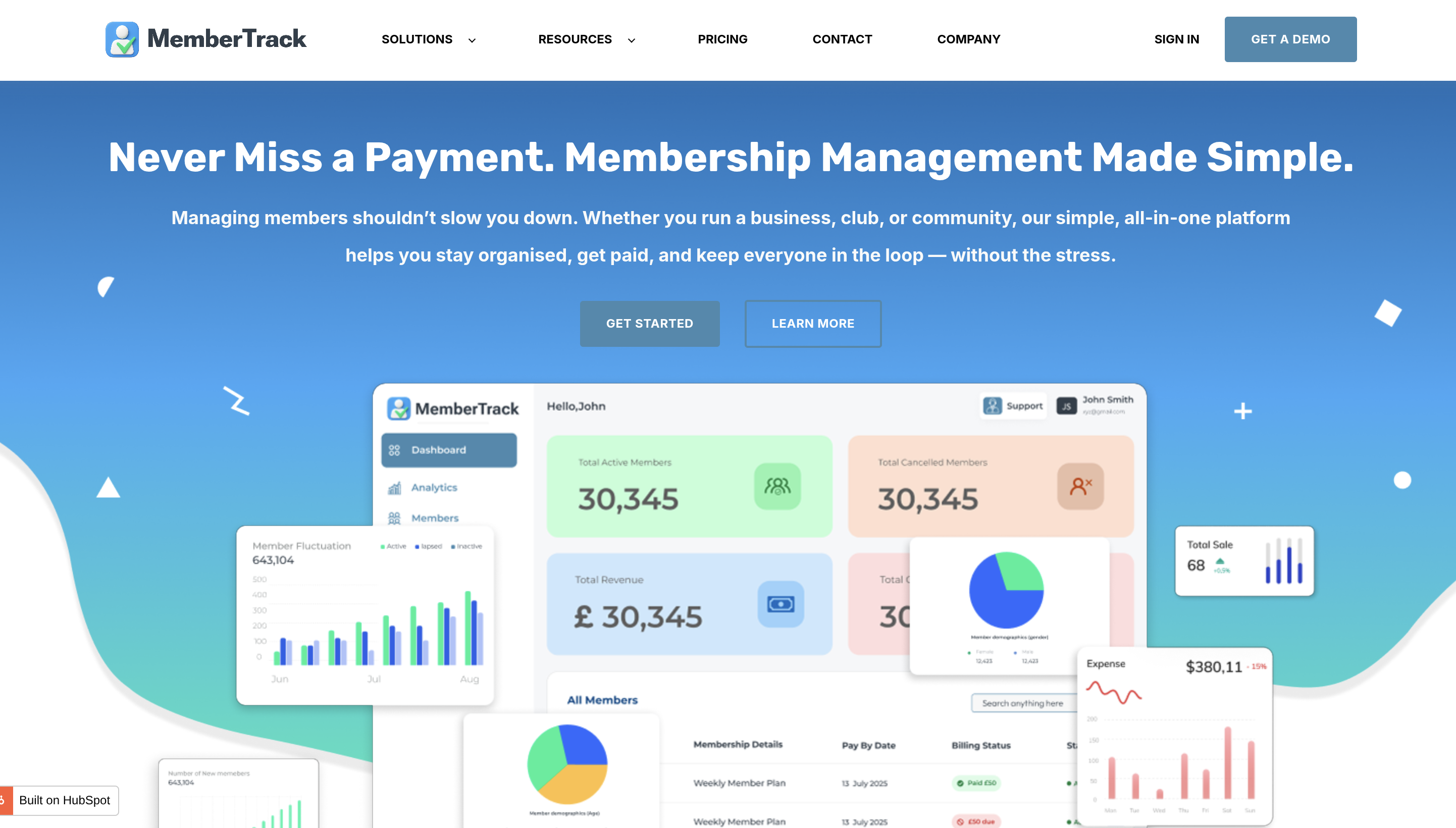Image resolution: width=1456 pixels, height=828 pixels.
Task: Open the Company page
Action: (x=968, y=39)
